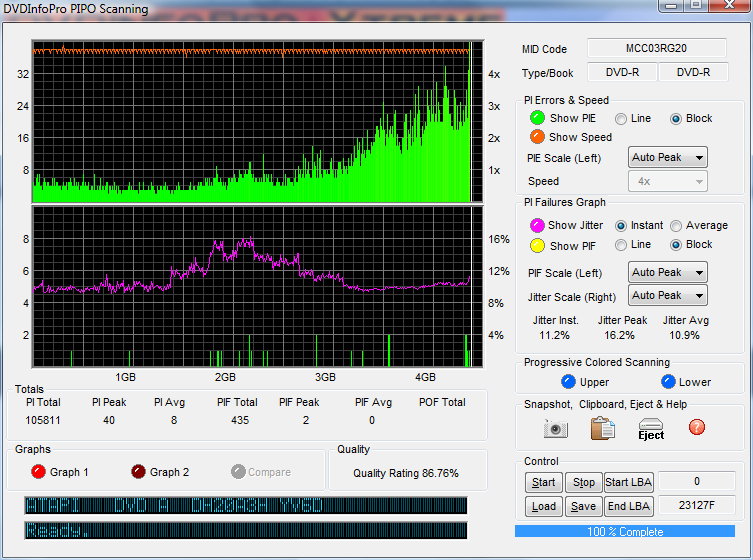The image size is (753, 560).
Task: Click the PIF Total value 435
Action: click(x=240, y=420)
